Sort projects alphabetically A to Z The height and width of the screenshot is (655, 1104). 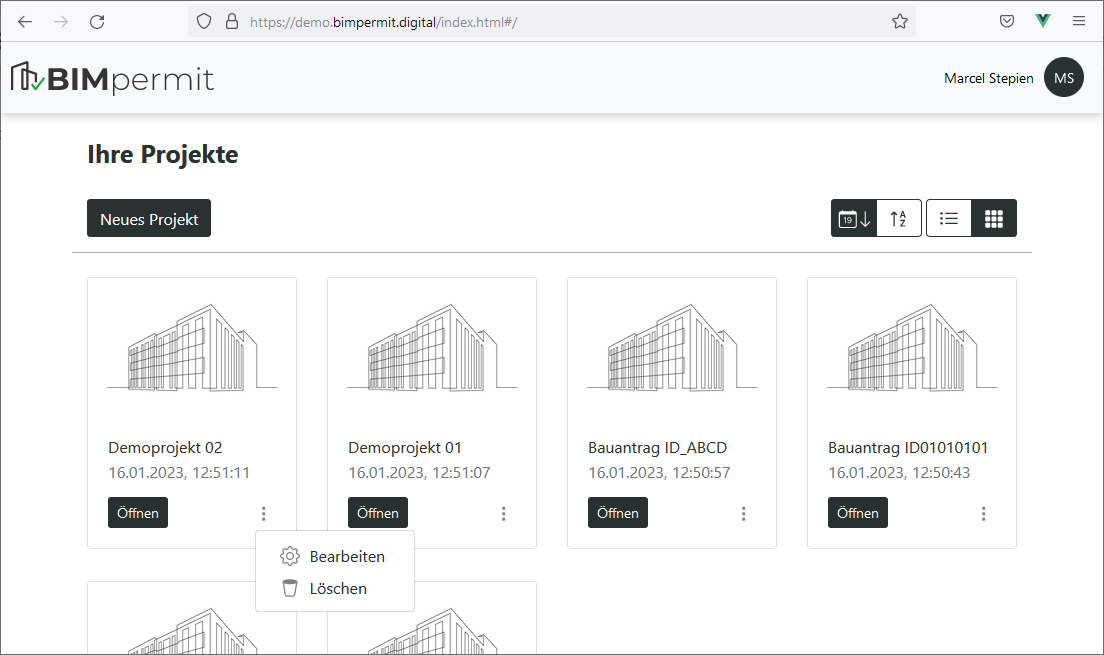pyautogui.click(x=899, y=218)
